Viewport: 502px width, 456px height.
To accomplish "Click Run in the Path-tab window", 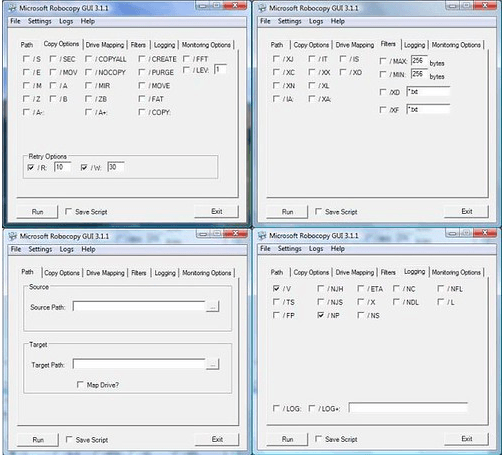I will (x=38, y=440).
